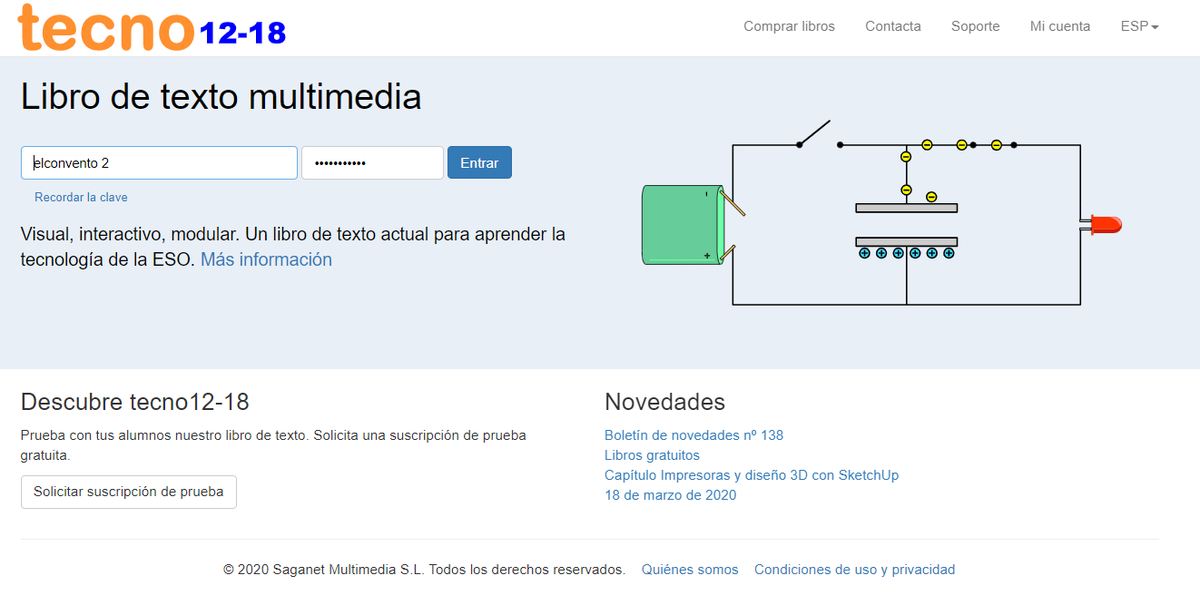Open the Quiénes somos footer link
The height and width of the screenshot is (605, 1200).
(690, 569)
